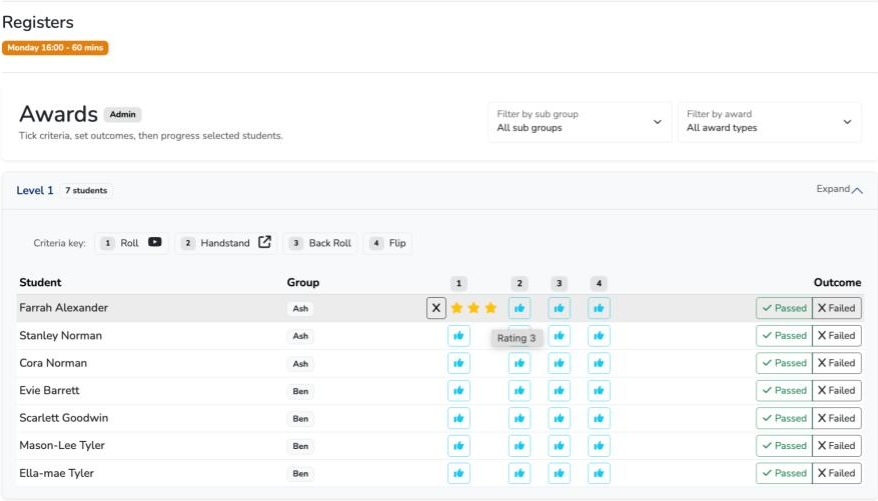Click the Level 1 heading link

pyautogui.click(x=35, y=190)
